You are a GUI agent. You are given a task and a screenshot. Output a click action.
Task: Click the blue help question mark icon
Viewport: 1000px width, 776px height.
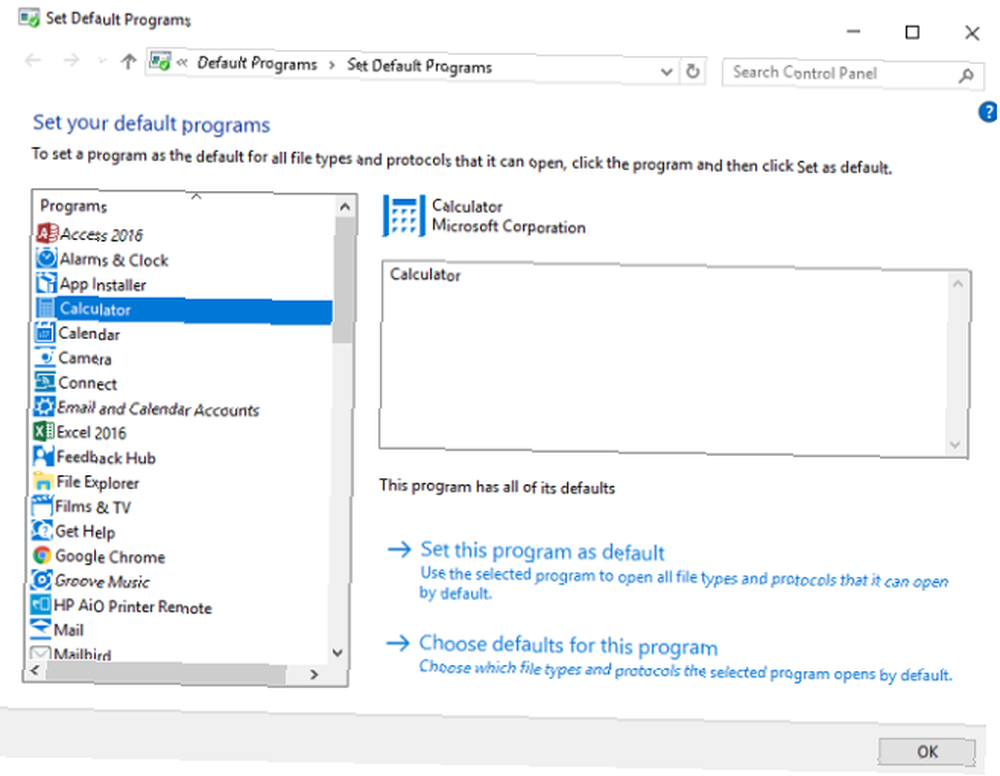tap(988, 112)
